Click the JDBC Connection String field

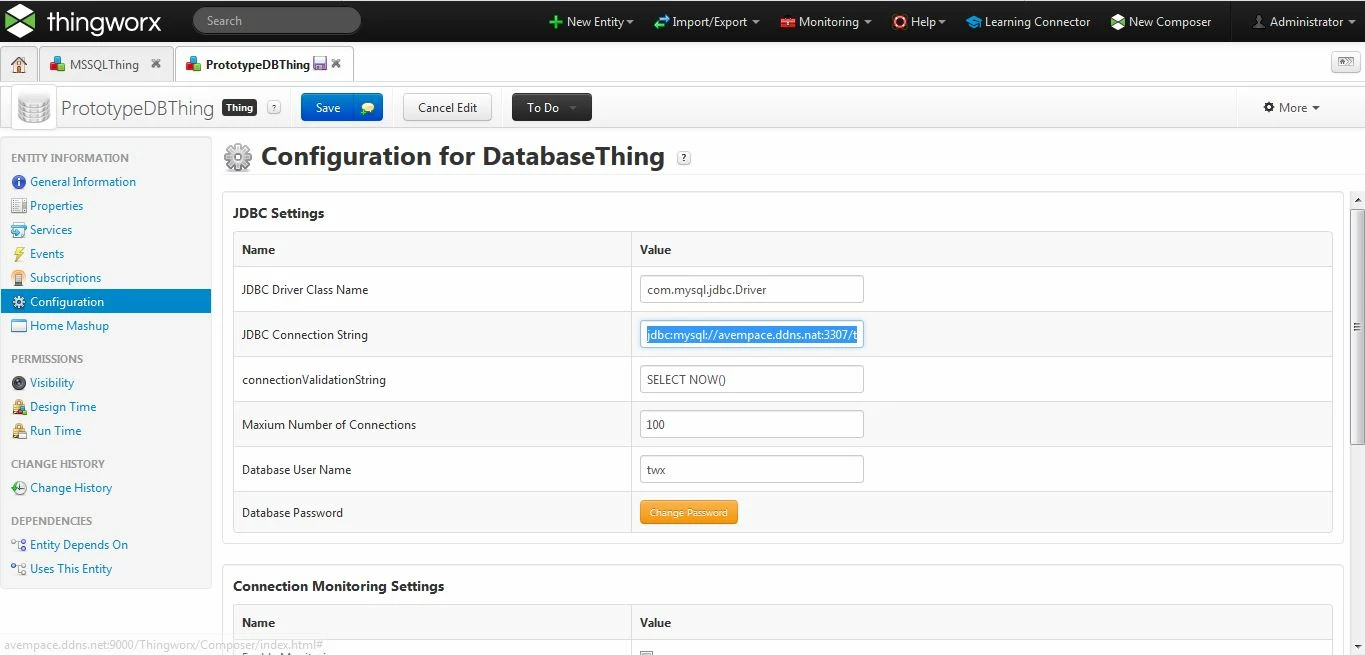coord(751,334)
